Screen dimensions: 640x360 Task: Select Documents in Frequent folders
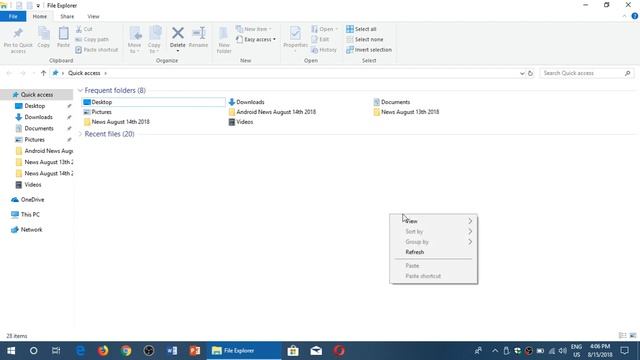pyautogui.click(x=391, y=102)
